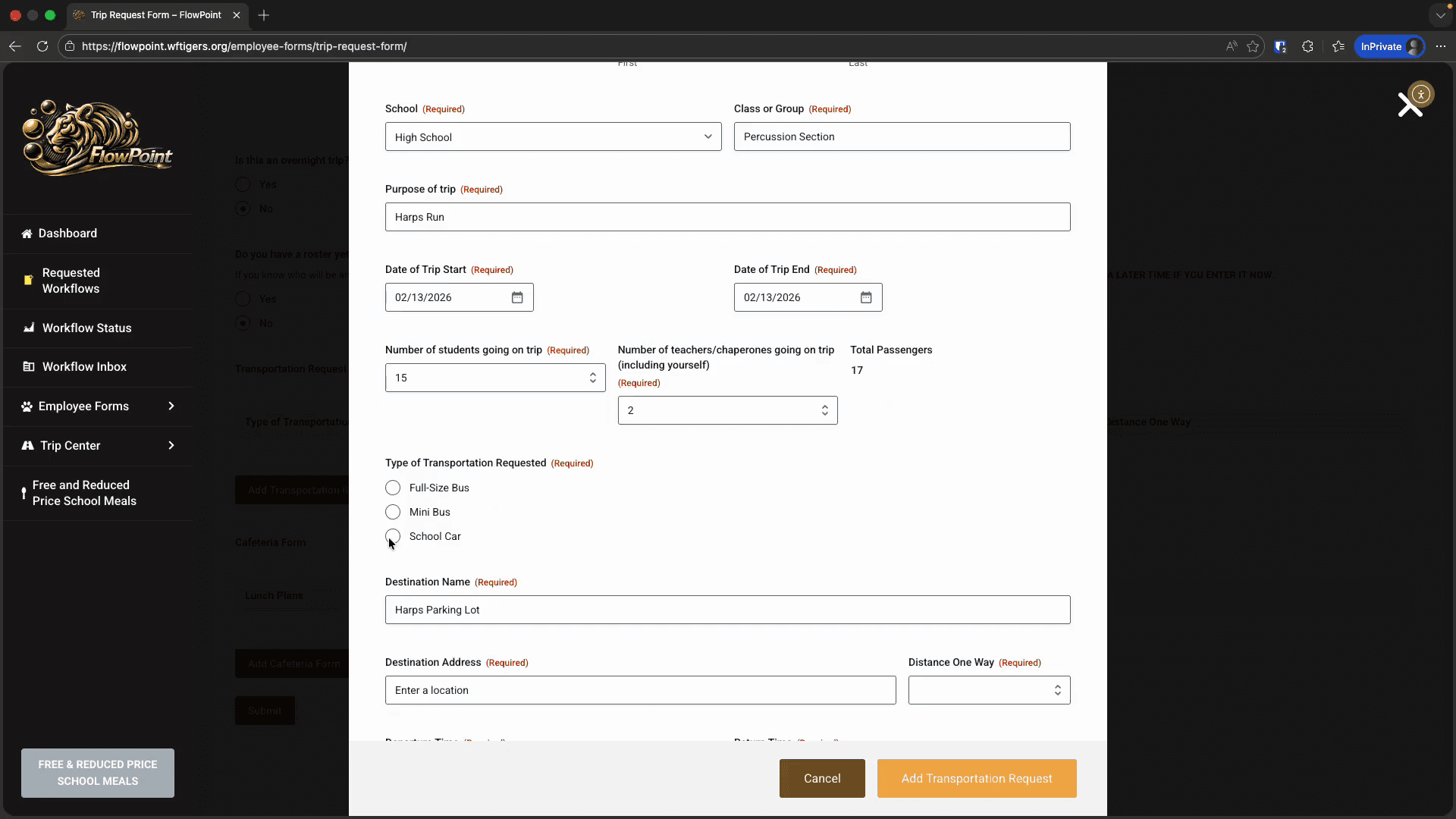The image size is (1456, 819).
Task: Click FREE & REDUCED PRICE SCHOOL MEALS banner button
Action: click(98, 773)
